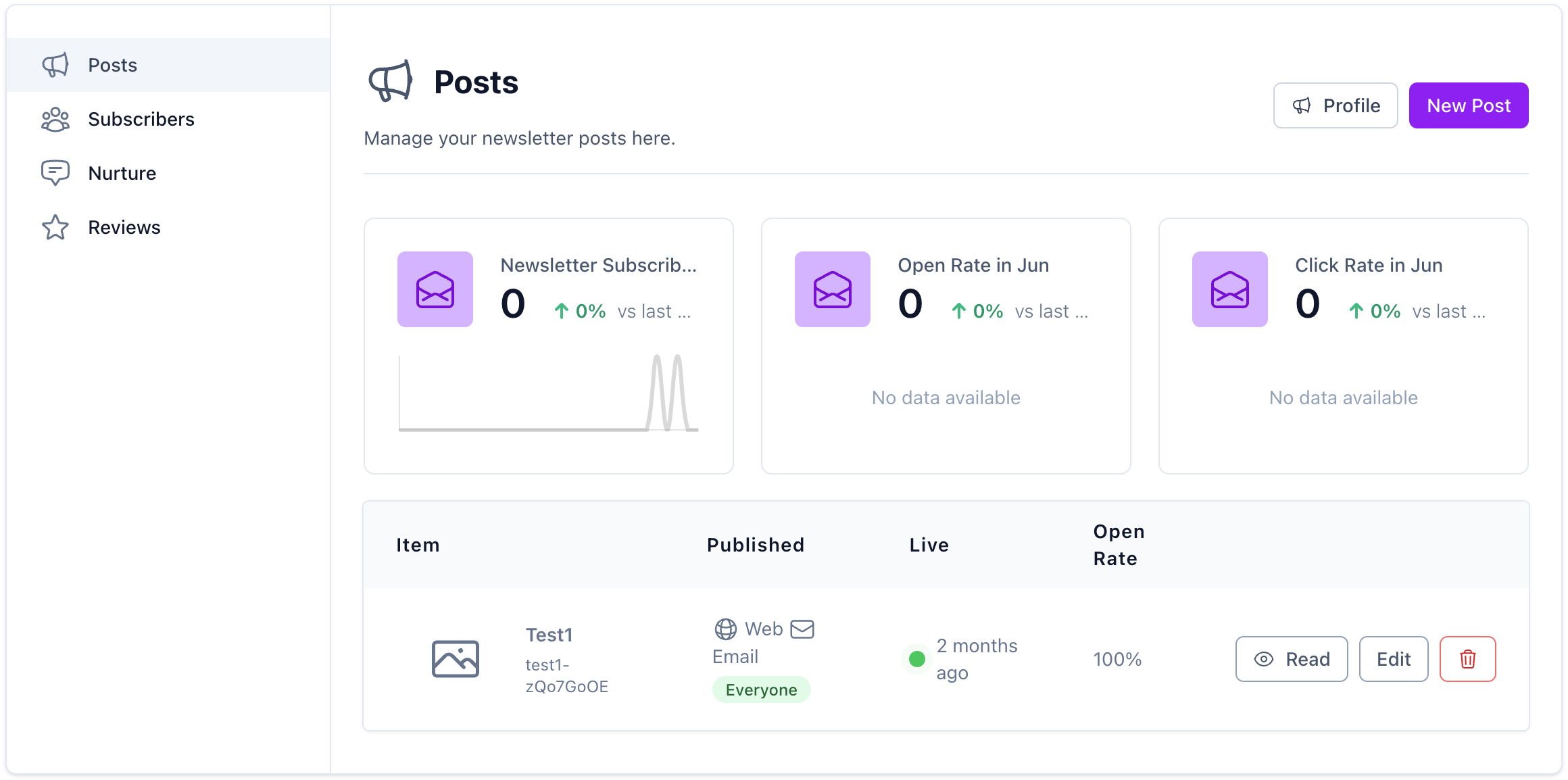Click 'Newsletter Subscrib...' card title

click(x=599, y=265)
